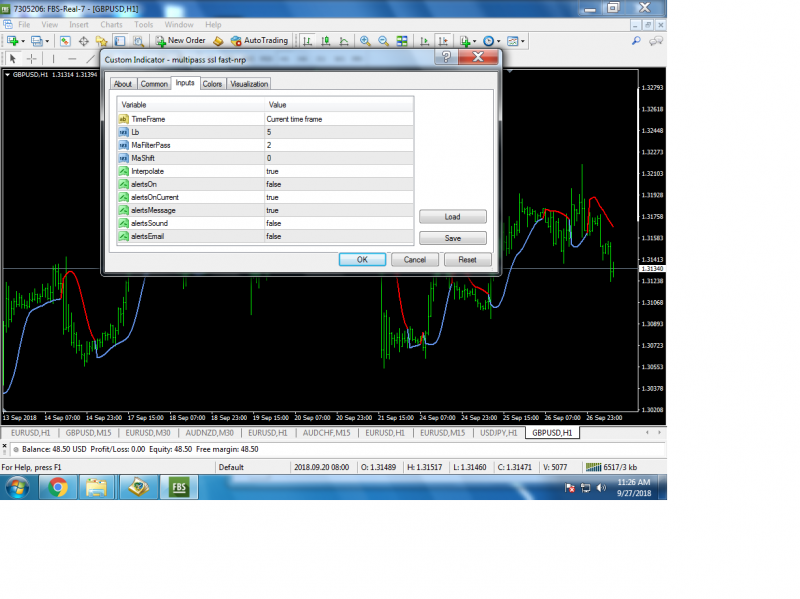This screenshot has height=599, width=800.
Task: Click the Lb value field
Action: 339,132
